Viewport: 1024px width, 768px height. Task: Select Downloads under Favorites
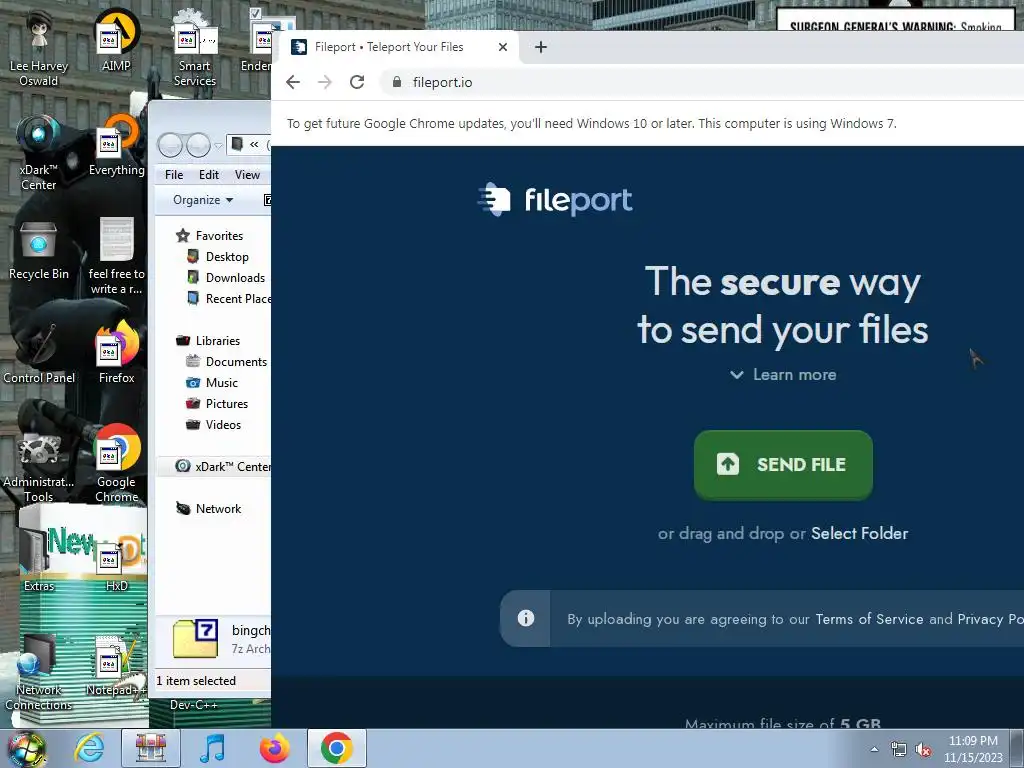(226, 278)
